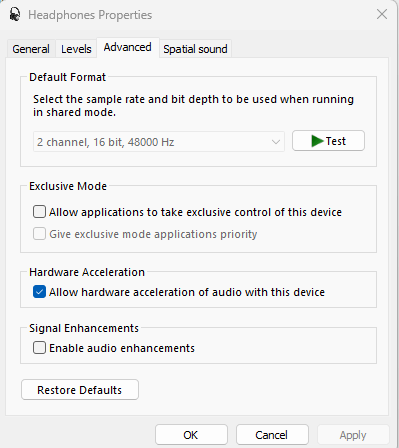This screenshot has height=448, width=399.
Task: Confirm settings with the OK button
Action: pos(191,435)
